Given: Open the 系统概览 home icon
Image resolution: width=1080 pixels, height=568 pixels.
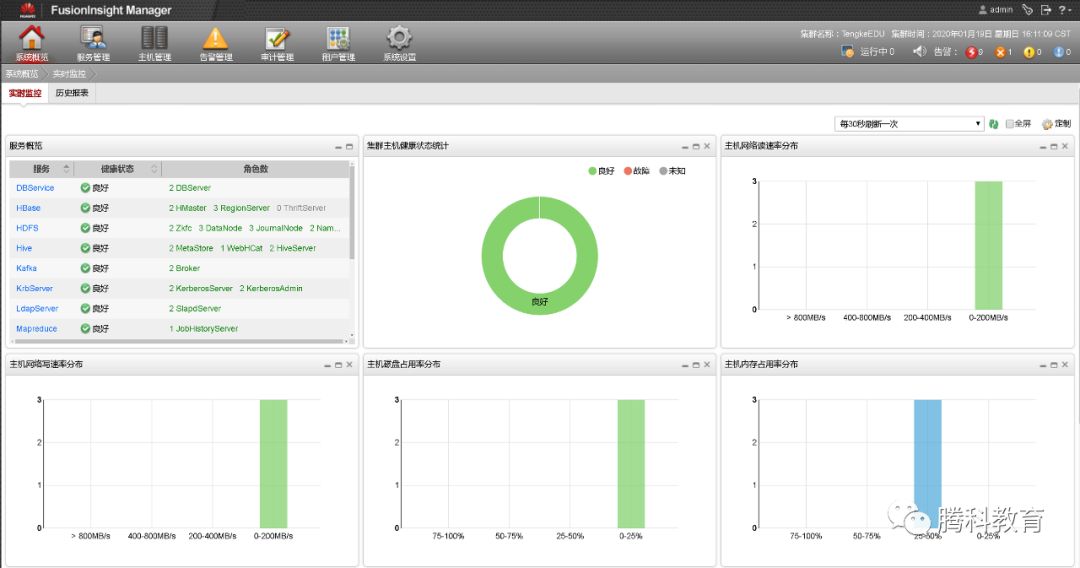Looking at the screenshot, I should pyautogui.click(x=31, y=38).
